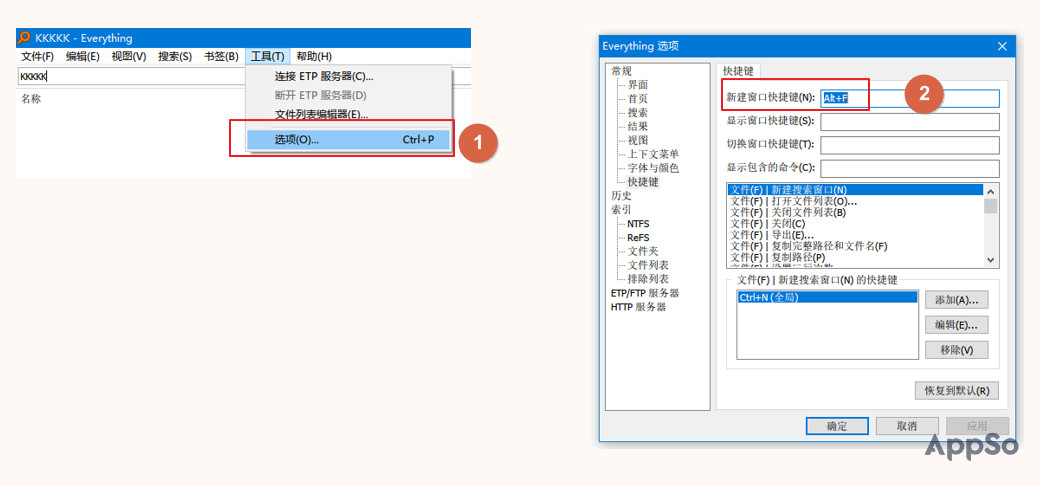The width and height of the screenshot is (1041, 486).
Task: Open the 帮助(H) menu
Action: pyautogui.click(x=314, y=57)
